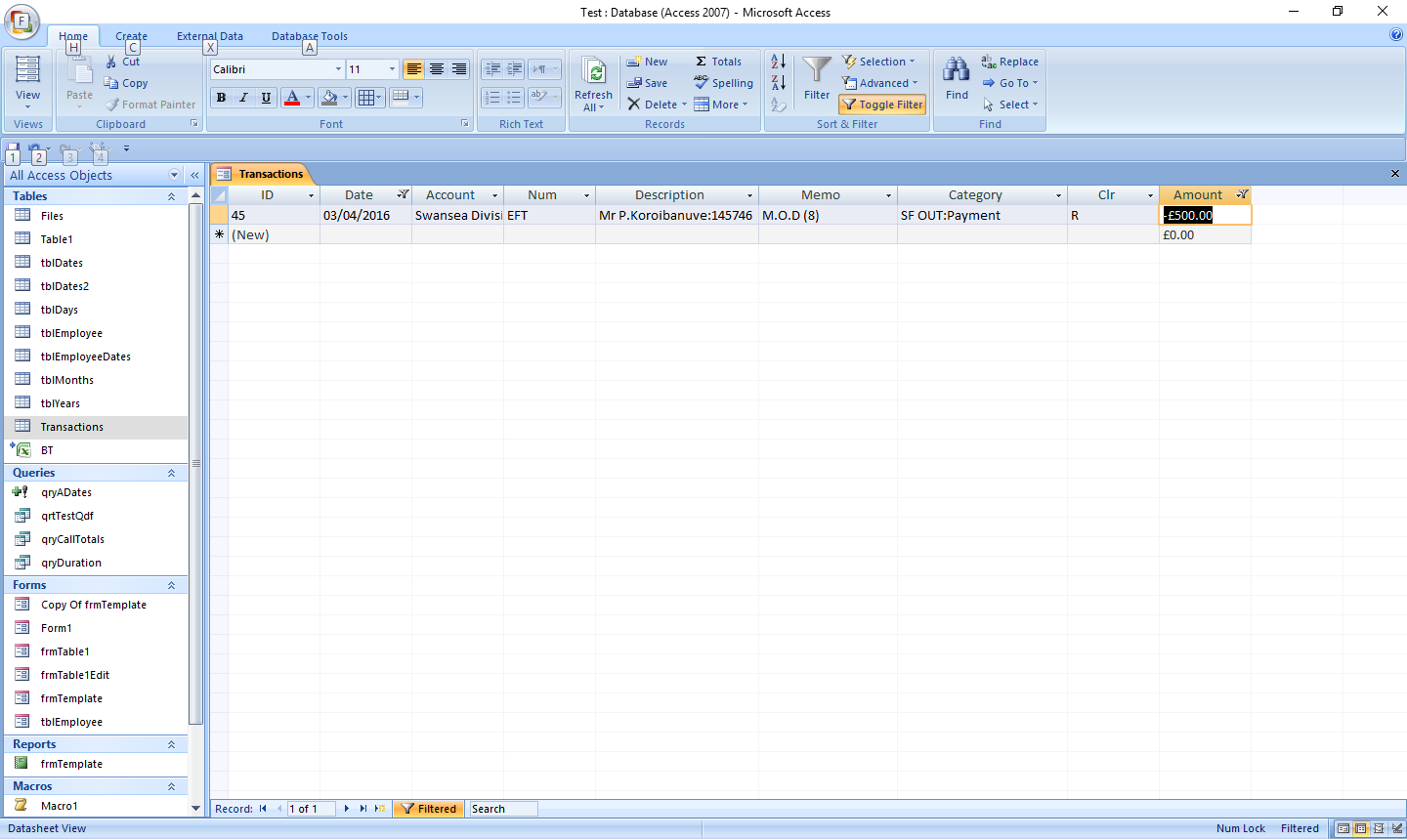1407x840 pixels.
Task: Click the navigation pane scrollbar
Action: (195, 463)
